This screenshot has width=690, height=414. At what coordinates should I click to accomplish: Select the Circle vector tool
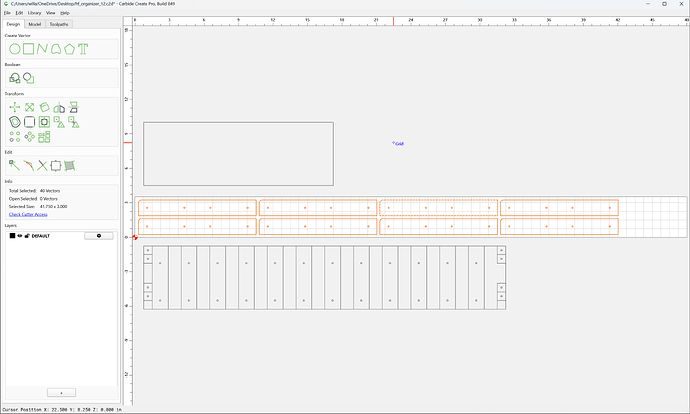[x=15, y=49]
